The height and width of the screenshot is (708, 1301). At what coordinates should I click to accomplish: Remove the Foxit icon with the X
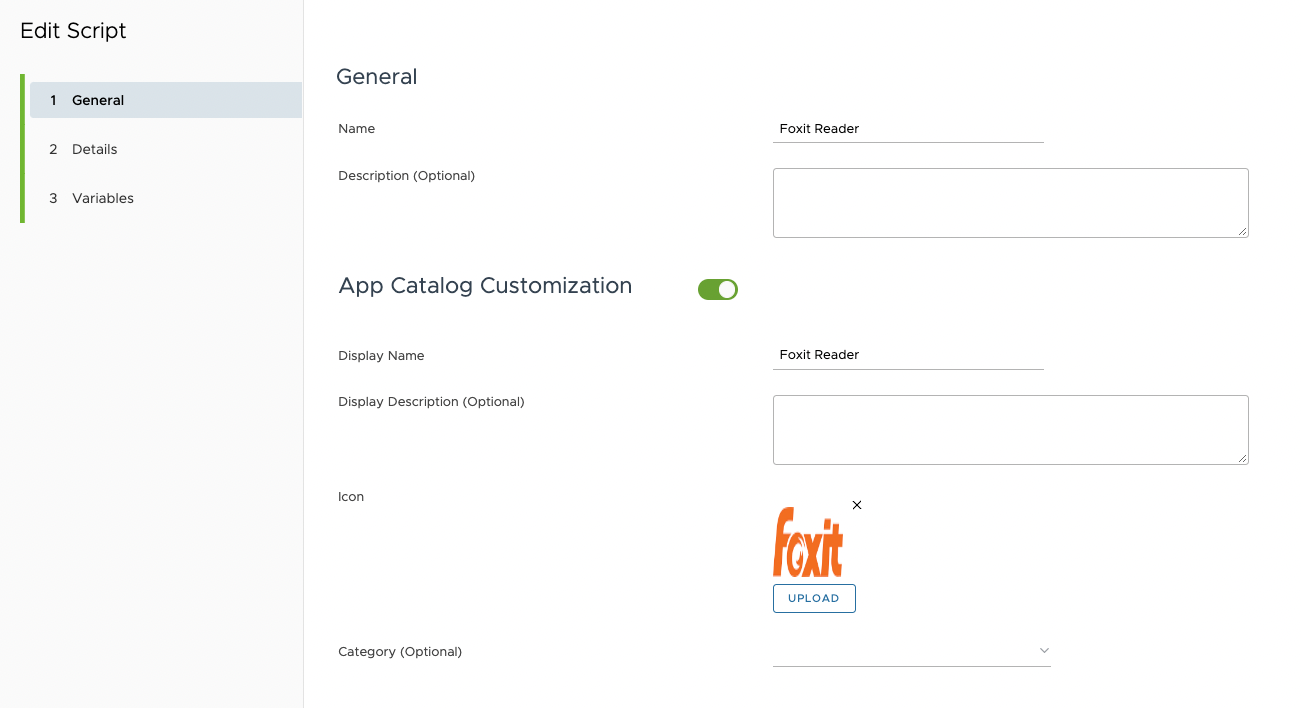(x=857, y=505)
